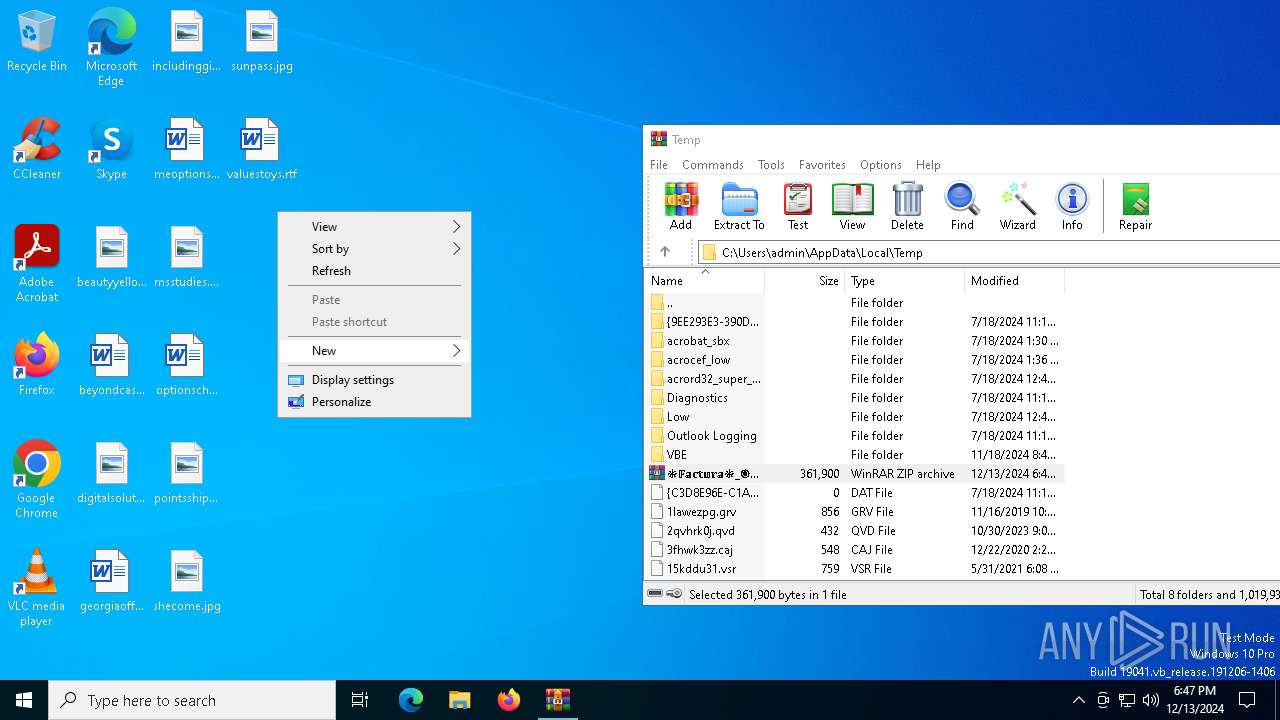Click the path field showing AppData\Local\Temp
The height and width of the screenshot is (720, 1280).
point(988,252)
